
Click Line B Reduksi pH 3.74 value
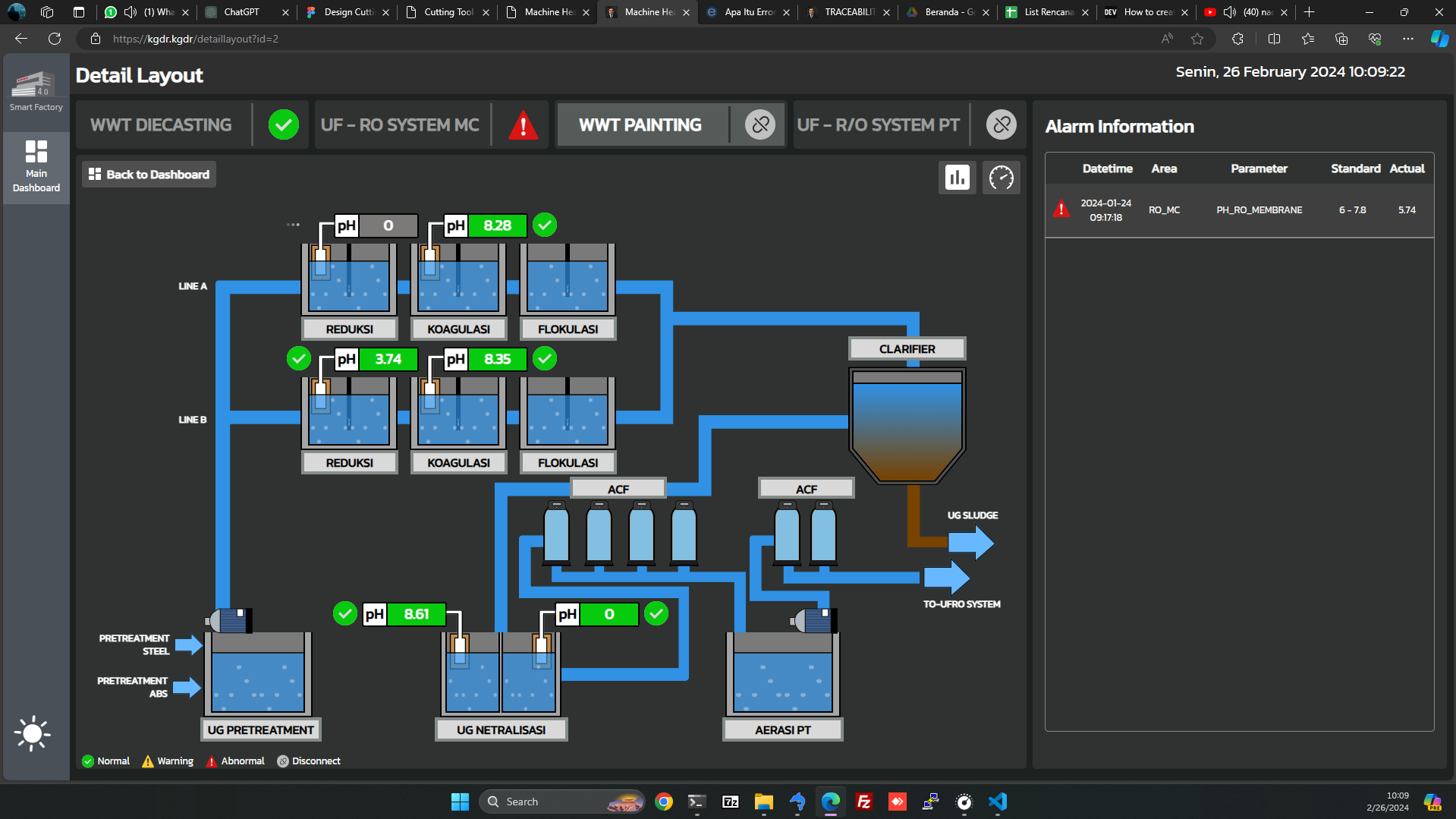[388, 359]
